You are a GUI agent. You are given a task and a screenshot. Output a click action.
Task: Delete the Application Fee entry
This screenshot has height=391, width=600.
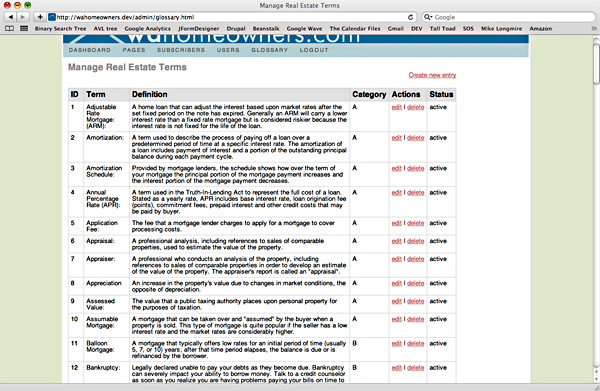[416, 223]
